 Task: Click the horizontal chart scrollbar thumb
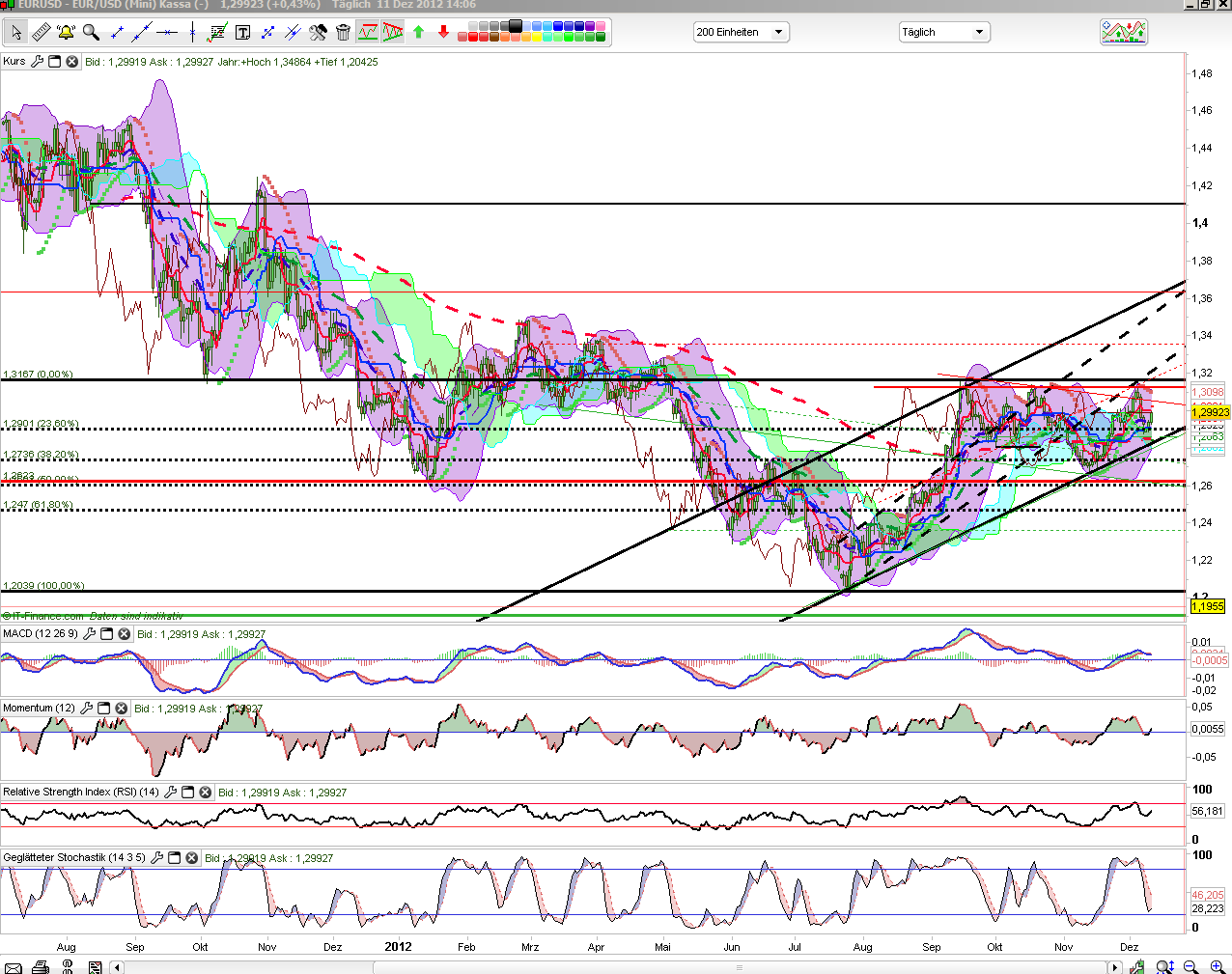(740, 967)
